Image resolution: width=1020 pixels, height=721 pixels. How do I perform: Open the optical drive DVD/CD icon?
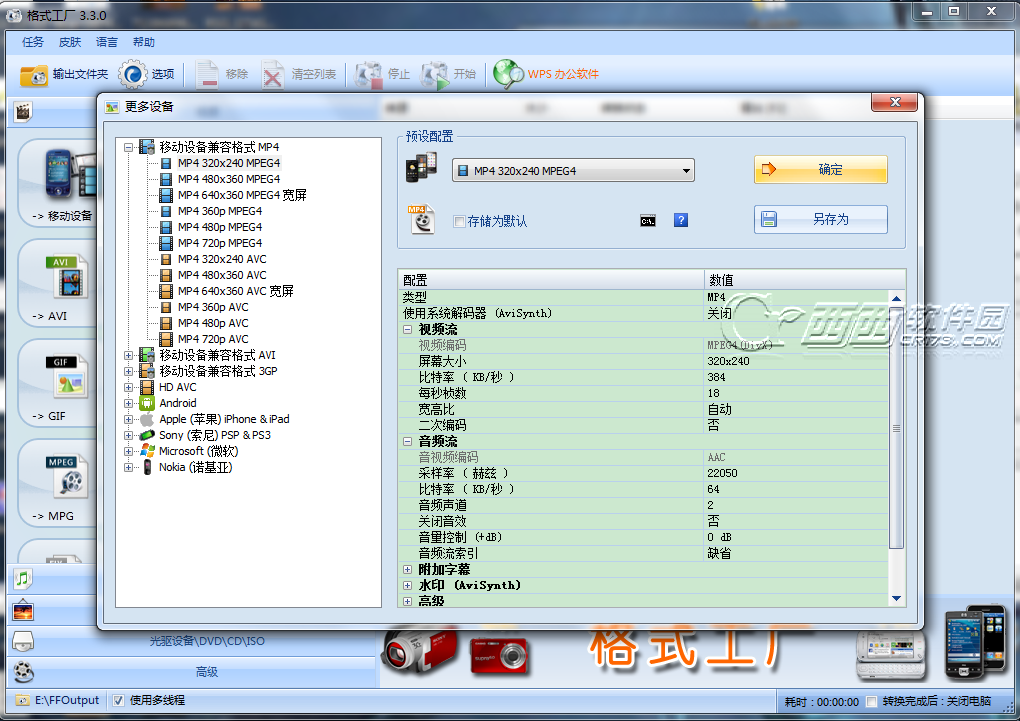coord(23,642)
